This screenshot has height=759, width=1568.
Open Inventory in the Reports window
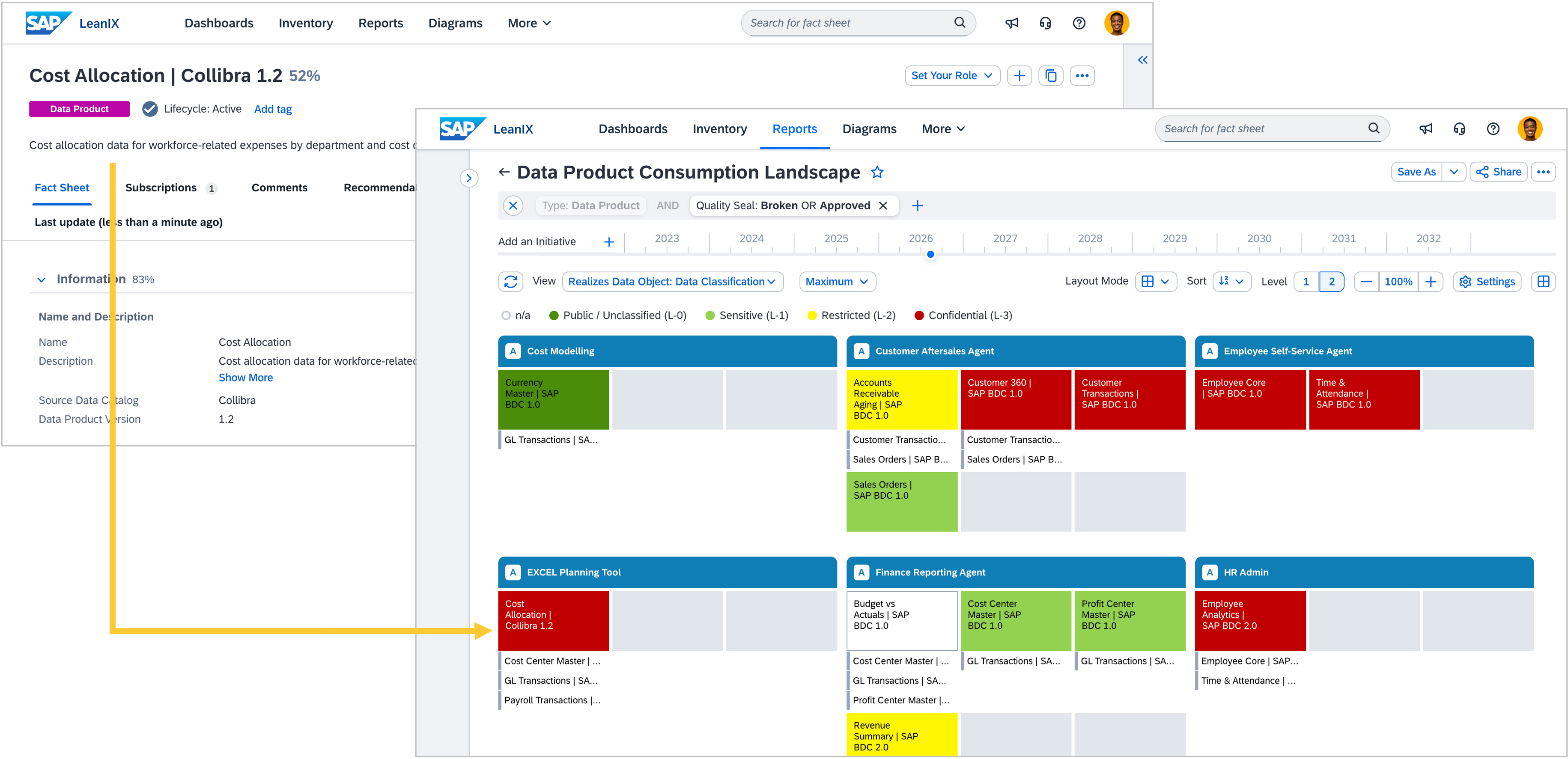pyautogui.click(x=719, y=128)
